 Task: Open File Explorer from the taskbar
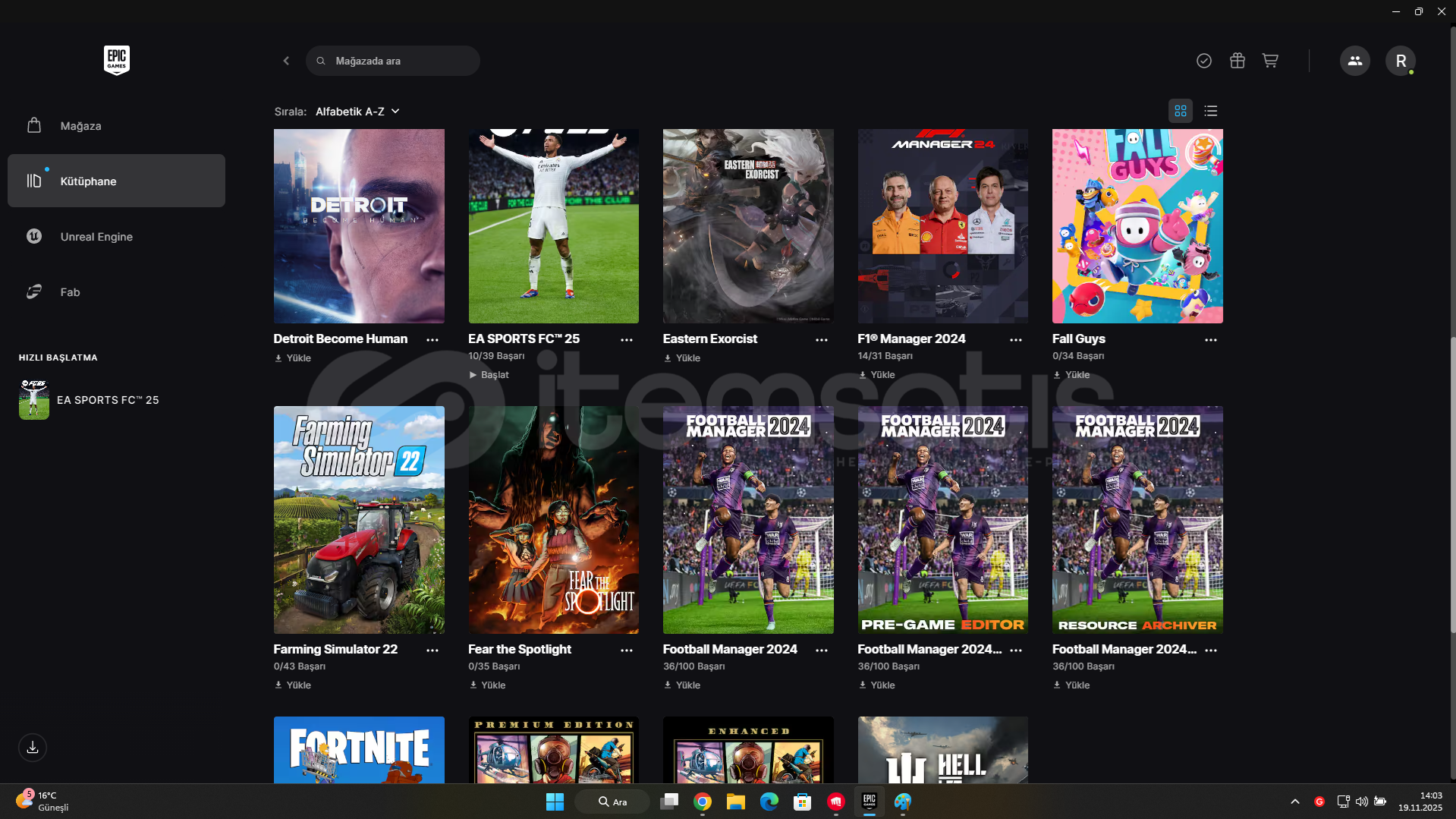tap(736, 802)
